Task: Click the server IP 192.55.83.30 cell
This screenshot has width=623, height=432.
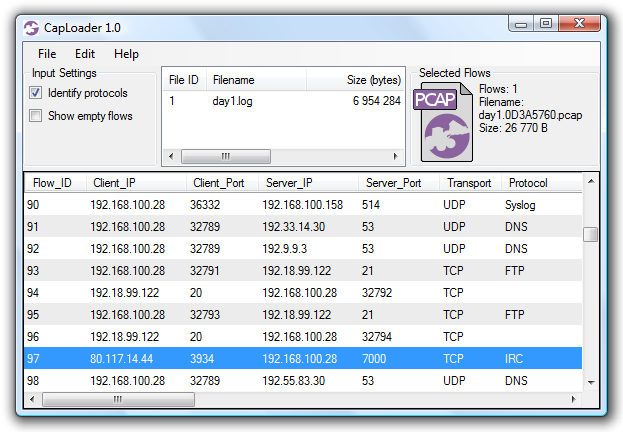Action: (294, 381)
